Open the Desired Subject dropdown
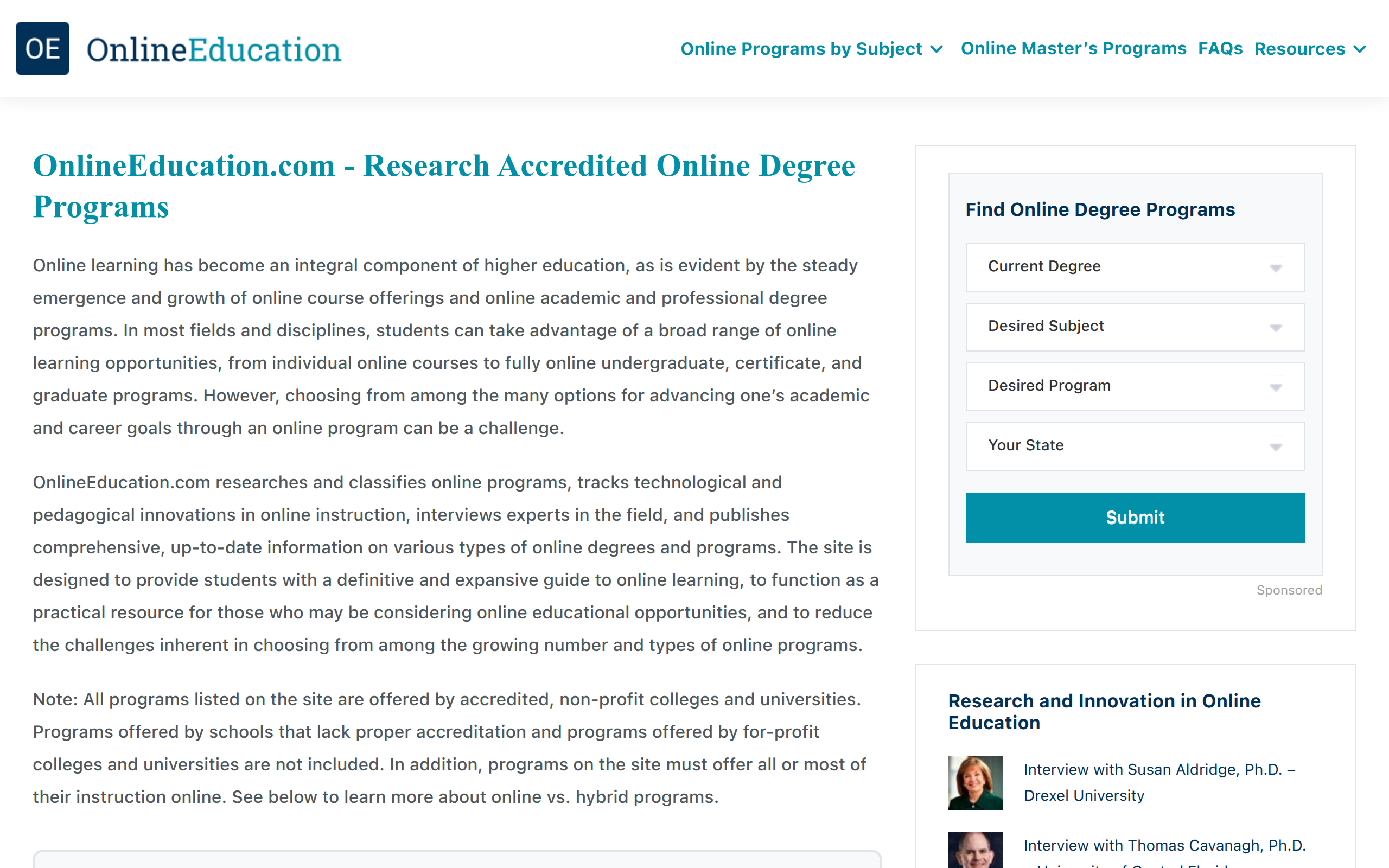The height and width of the screenshot is (868, 1389). click(x=1135, y=327)
